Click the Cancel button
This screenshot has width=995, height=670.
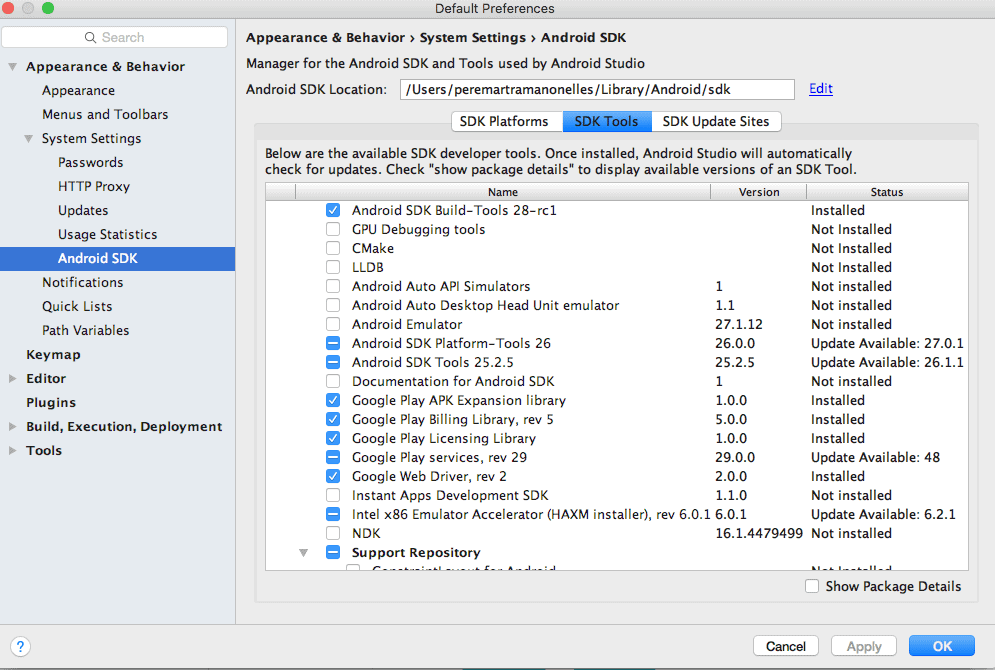click(x=786, y=646)
